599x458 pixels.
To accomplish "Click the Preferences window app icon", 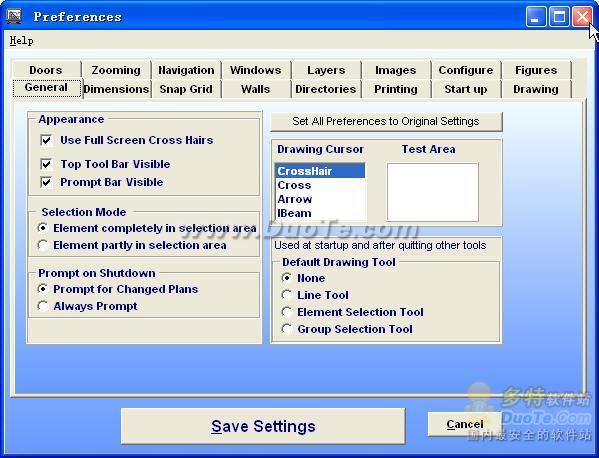I will pos(14,16).
